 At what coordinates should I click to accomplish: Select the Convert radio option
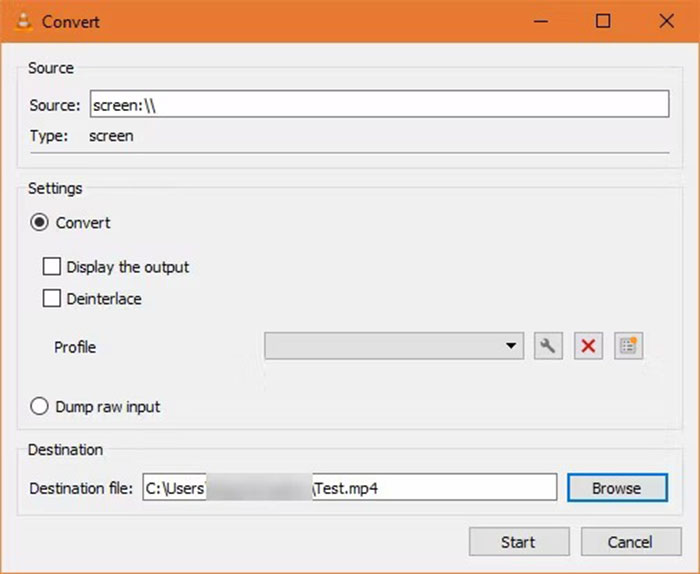point(40,223)
